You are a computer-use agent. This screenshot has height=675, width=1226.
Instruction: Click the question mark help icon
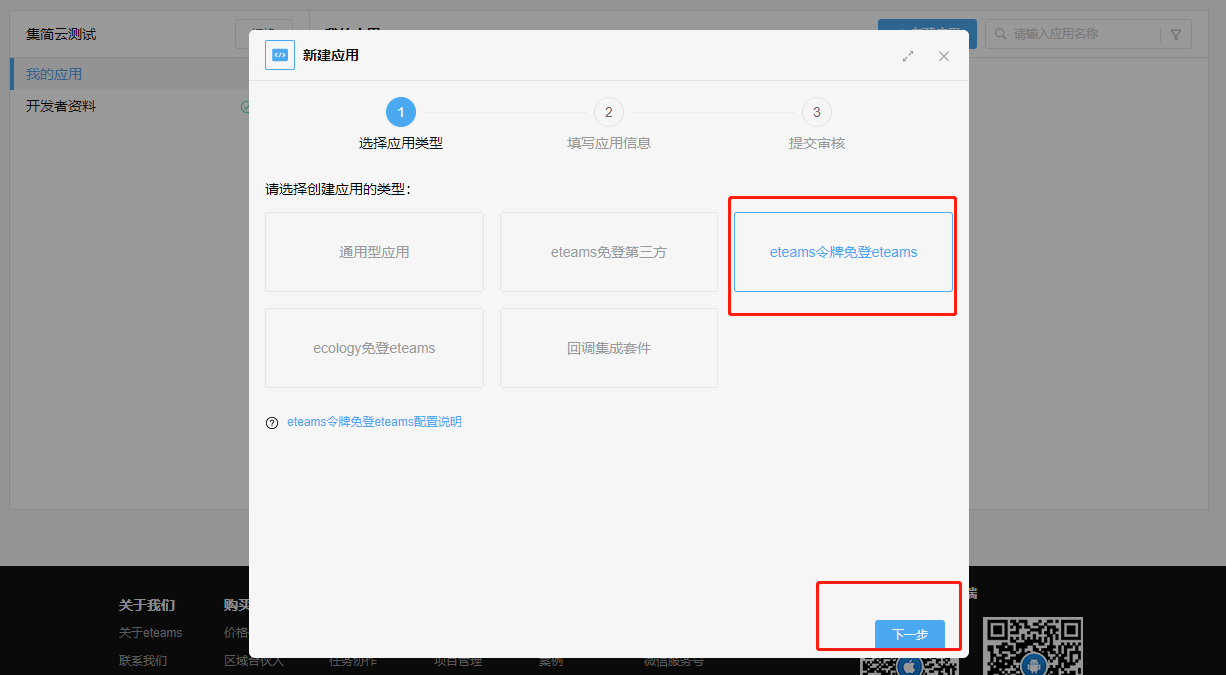[x=272, y=423]
